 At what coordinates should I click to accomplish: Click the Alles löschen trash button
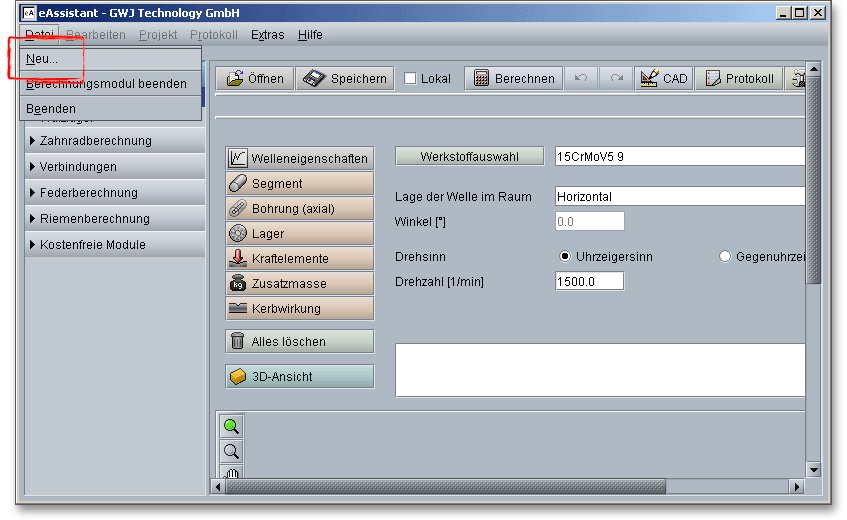tap(300, 342)
